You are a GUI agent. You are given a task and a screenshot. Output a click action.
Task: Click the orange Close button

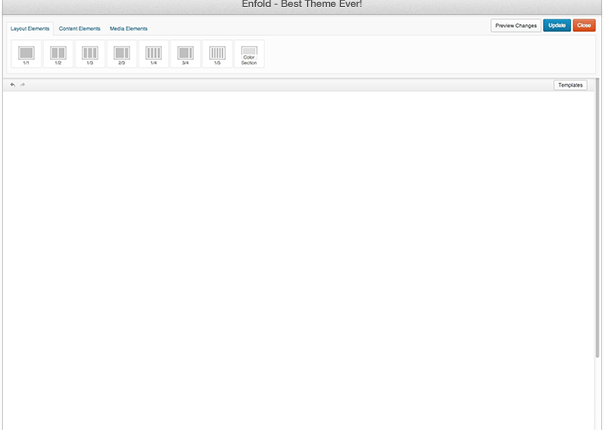point(584,25)
